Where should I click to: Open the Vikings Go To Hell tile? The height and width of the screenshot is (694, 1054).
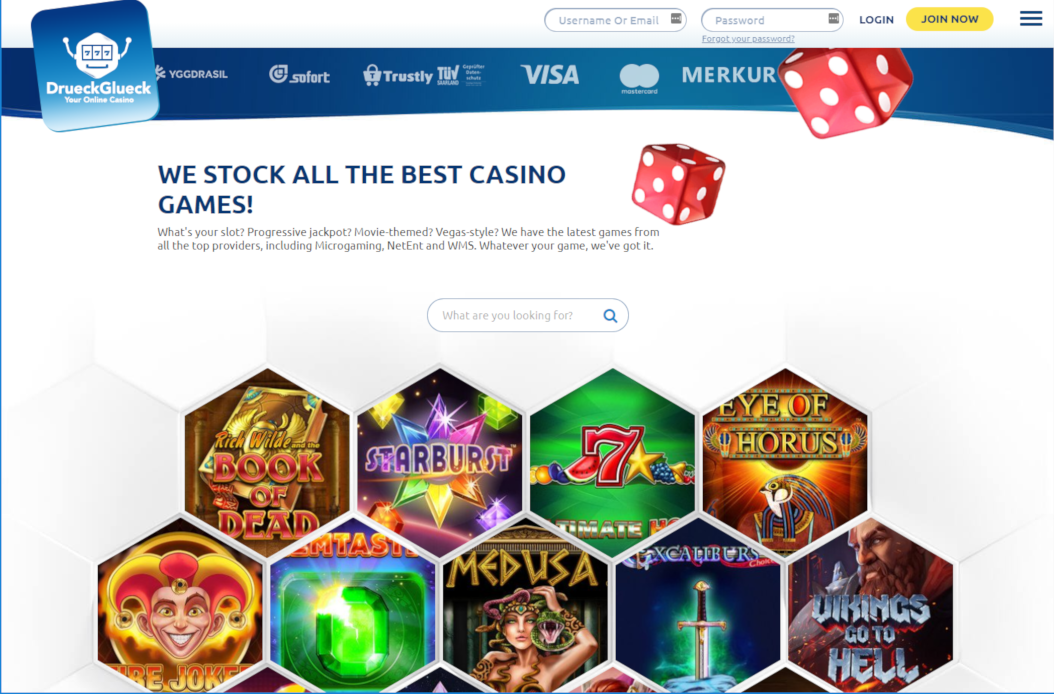tap(870, 605)
